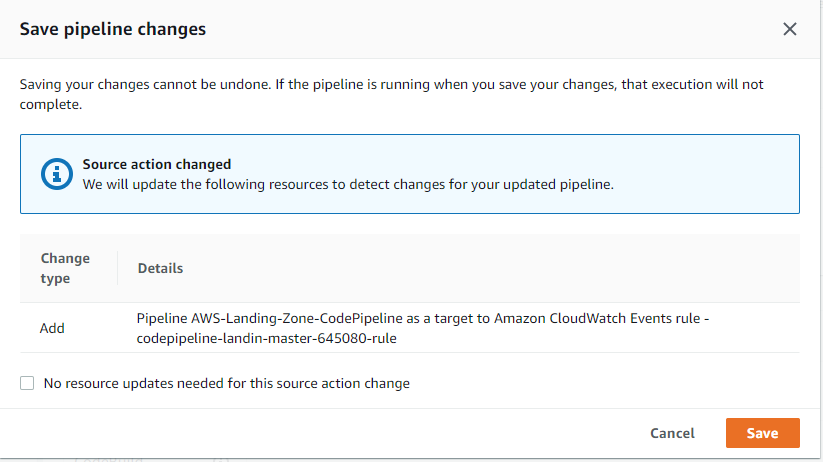Image resolution: width=823 pixels, height=462 pixels.
Task: Click the divider between Change type and Details
Action: [x=118, y=268]
